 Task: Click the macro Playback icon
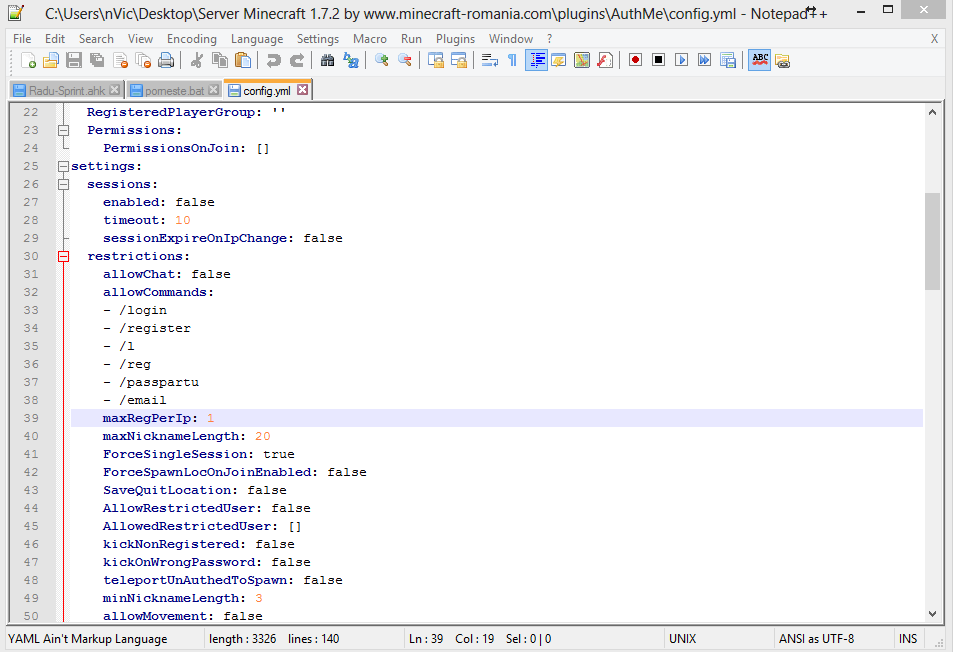(x=681, y=60)
